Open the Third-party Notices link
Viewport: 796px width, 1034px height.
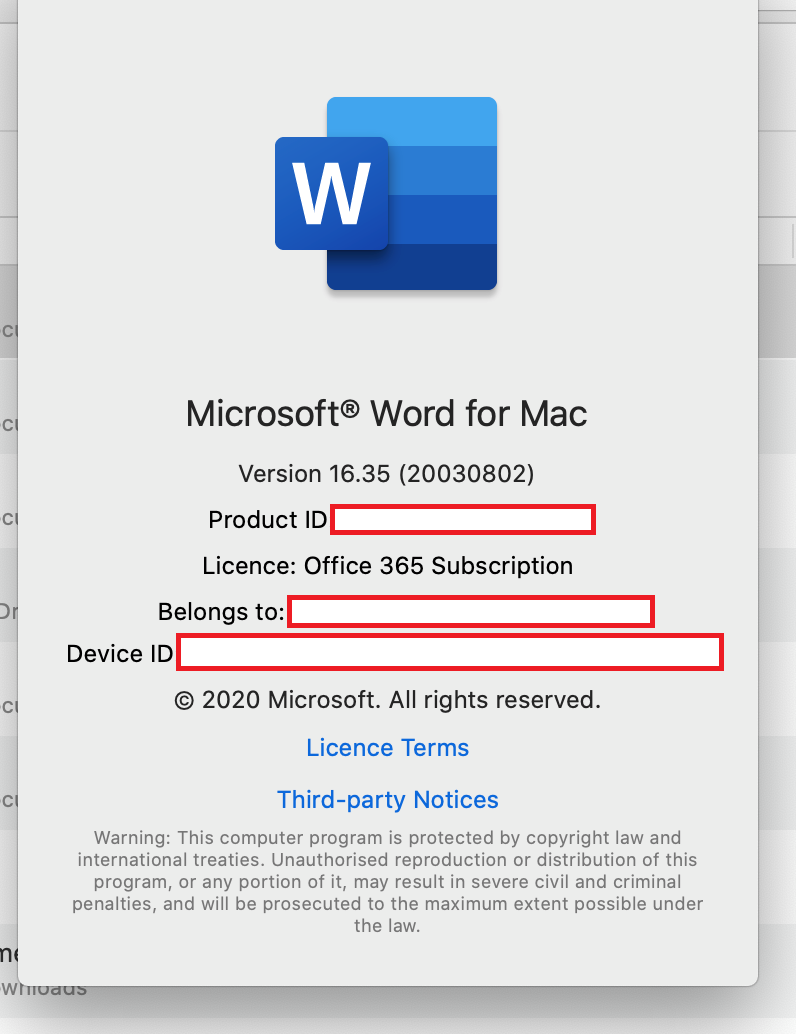click(387, 799)
